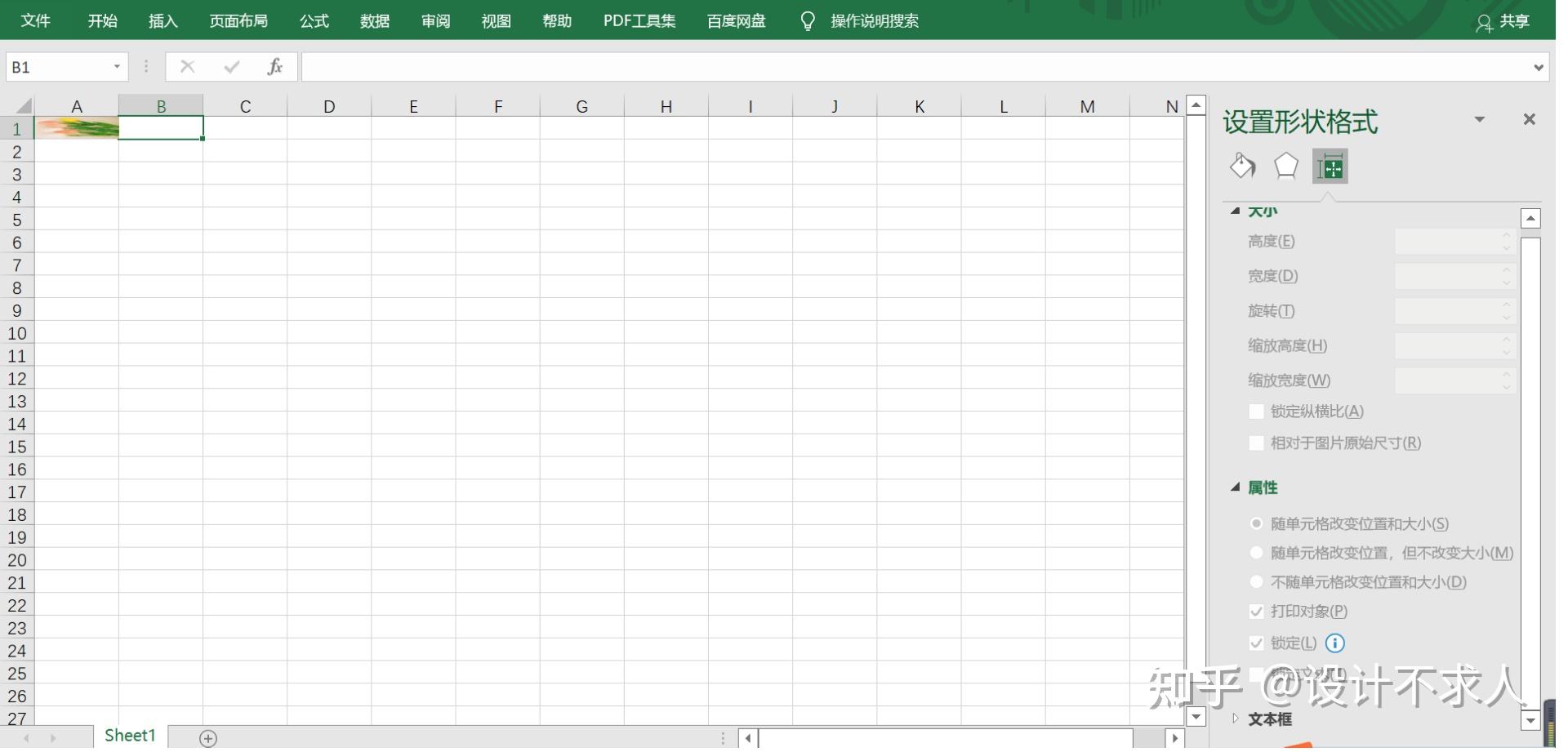The height and width of the screenshot is (752, 1568).
Task: Open the 页面布局 ribbon tab
Action: [238, 21]
